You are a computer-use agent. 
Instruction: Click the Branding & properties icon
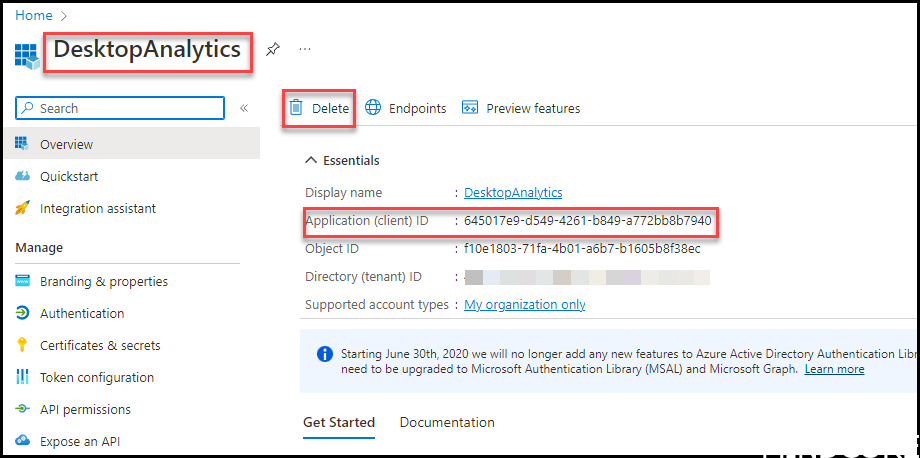[22, 281]
